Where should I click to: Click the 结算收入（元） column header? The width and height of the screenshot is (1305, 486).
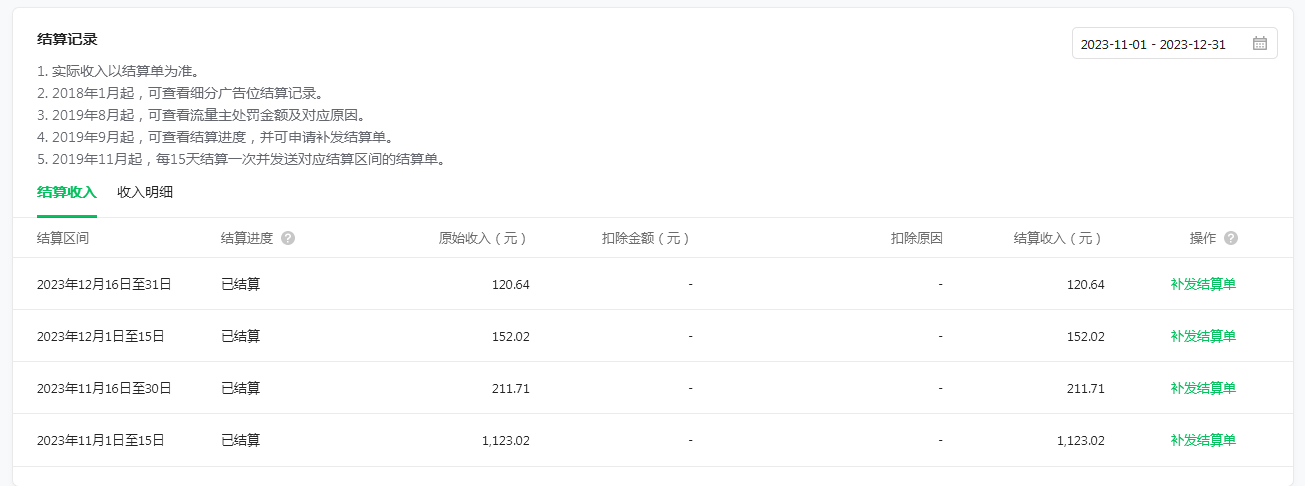tap(1059, 238)
